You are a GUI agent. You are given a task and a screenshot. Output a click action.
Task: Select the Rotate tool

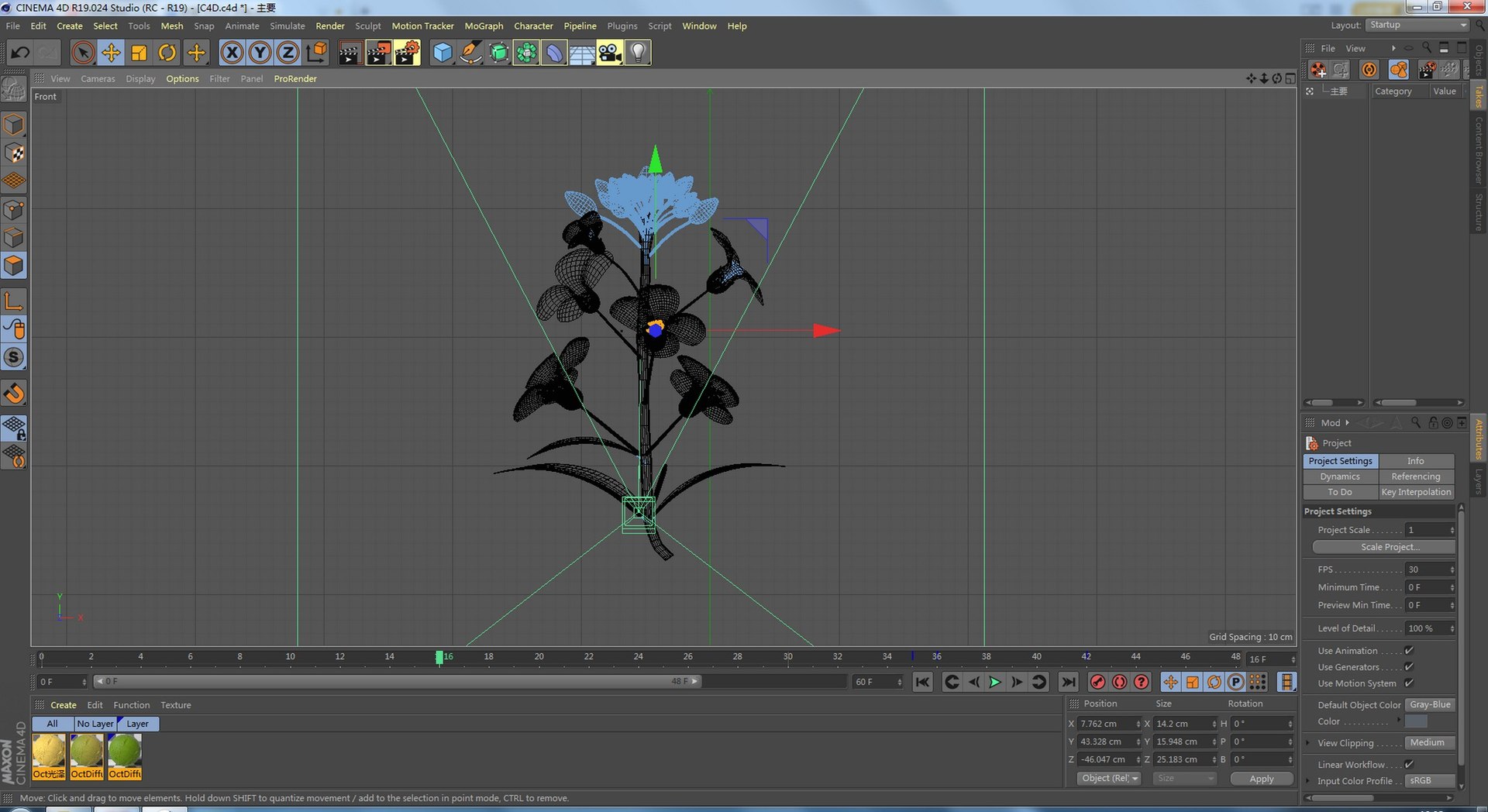tap(167, 53)
